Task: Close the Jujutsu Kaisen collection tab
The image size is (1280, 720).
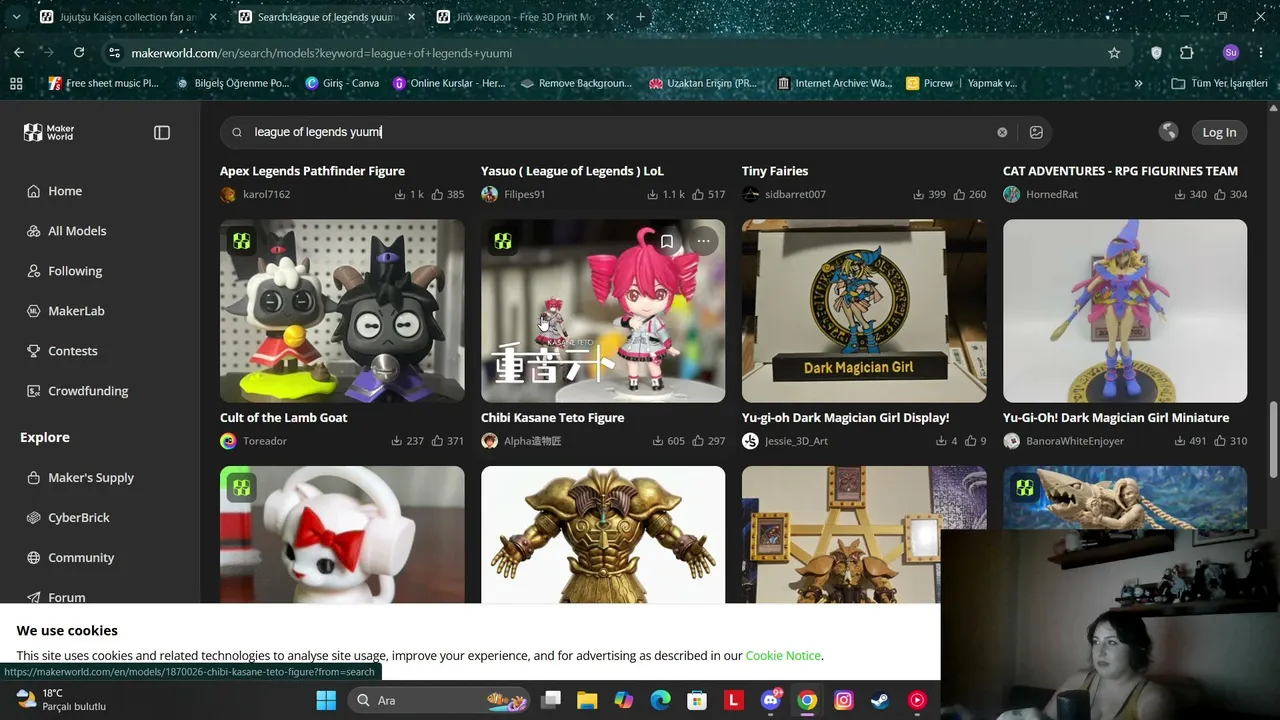Action: point(213,17)
